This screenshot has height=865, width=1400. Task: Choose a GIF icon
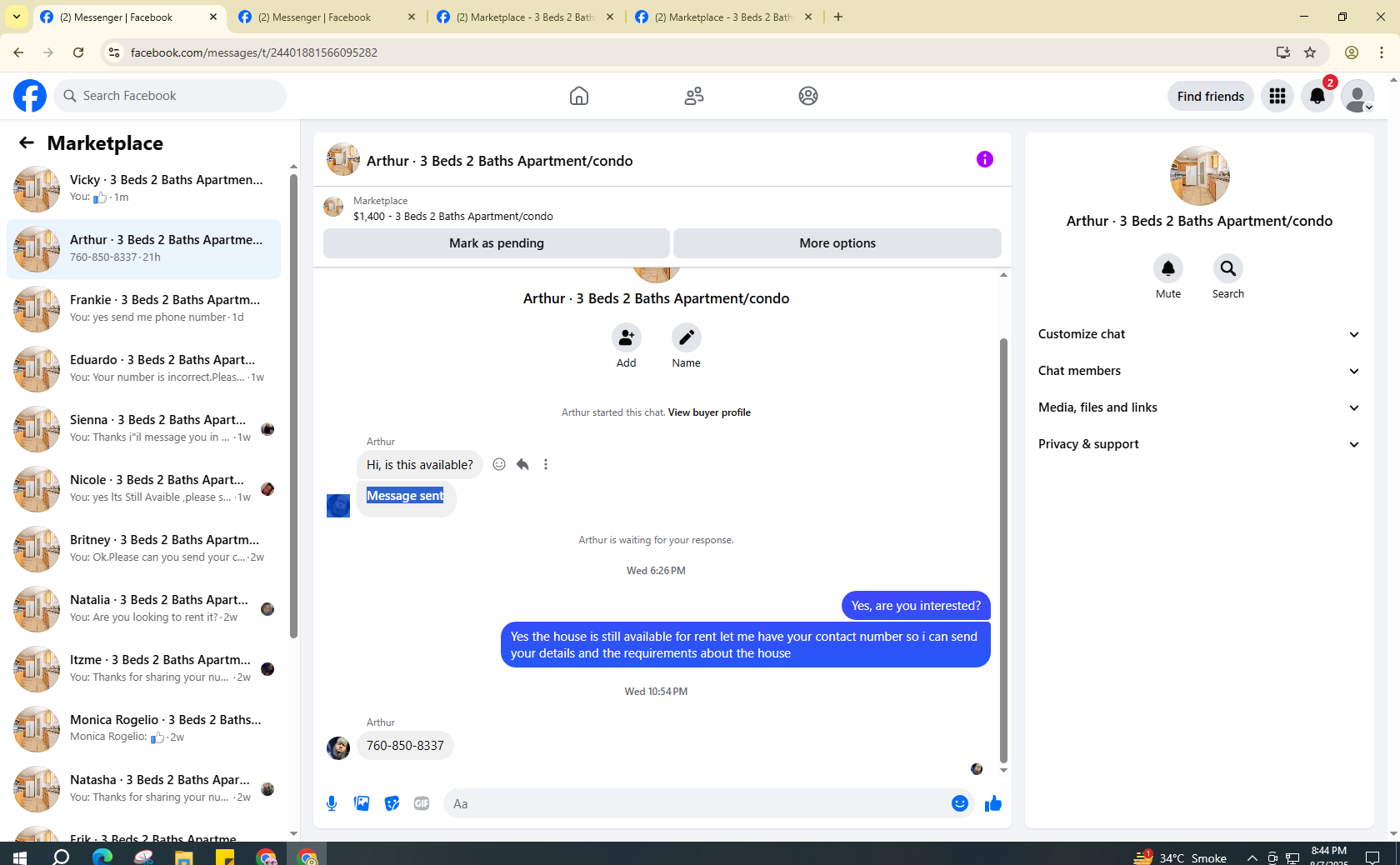coord(422,803)
